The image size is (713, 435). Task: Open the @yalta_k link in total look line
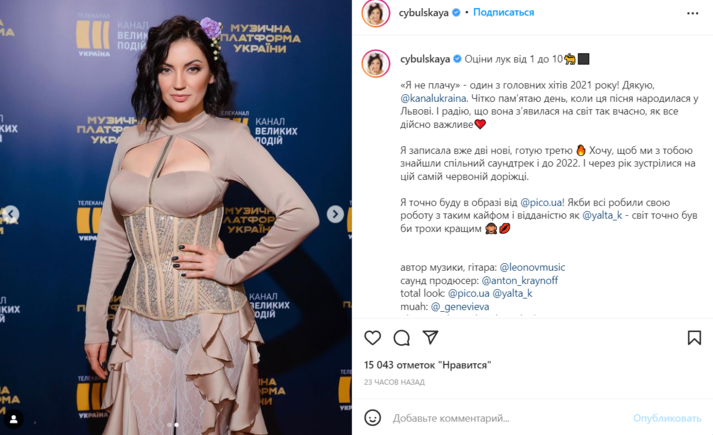tap(512, 294)
